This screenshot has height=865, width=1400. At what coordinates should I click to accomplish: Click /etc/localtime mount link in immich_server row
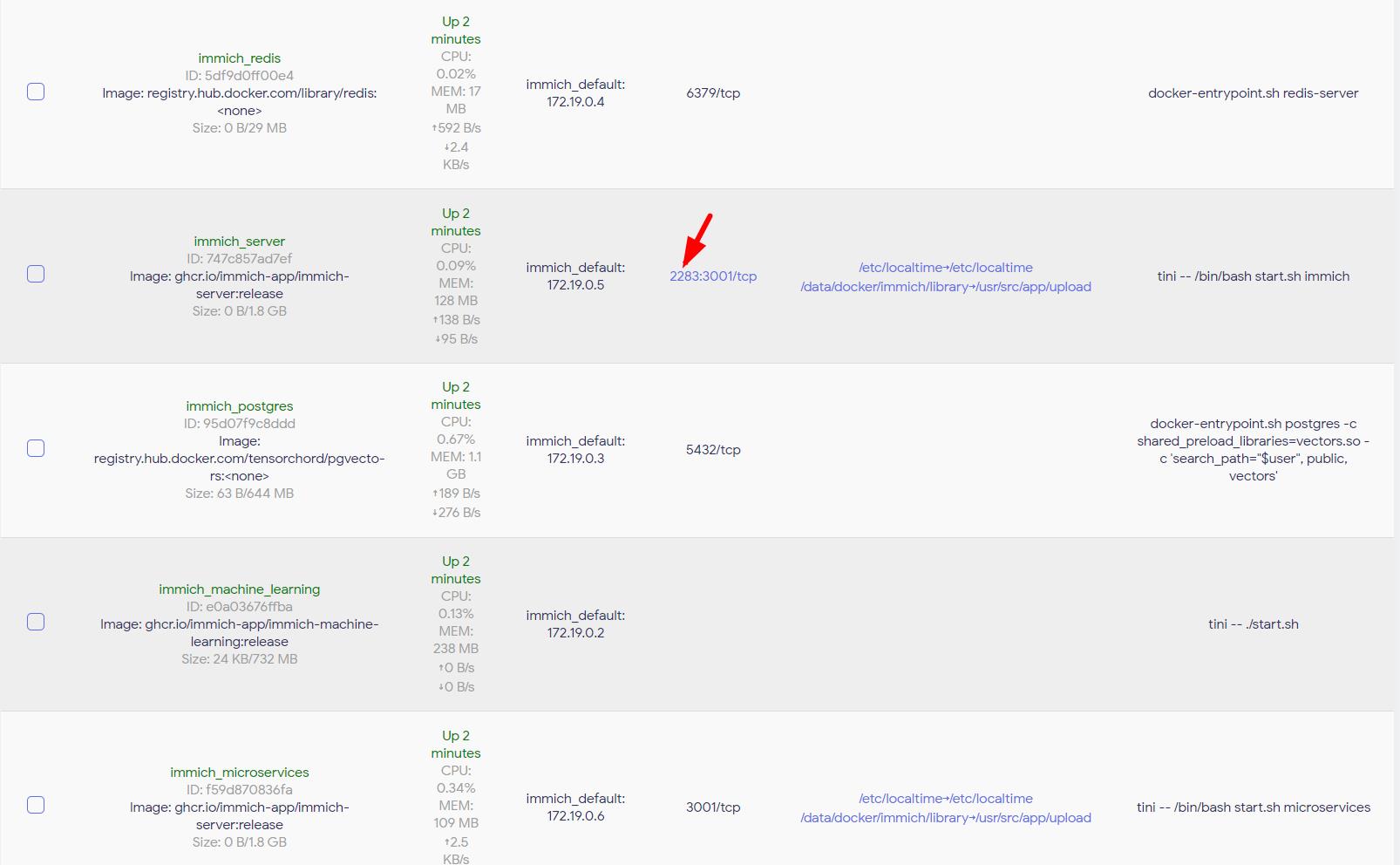[x=946, y=268]
